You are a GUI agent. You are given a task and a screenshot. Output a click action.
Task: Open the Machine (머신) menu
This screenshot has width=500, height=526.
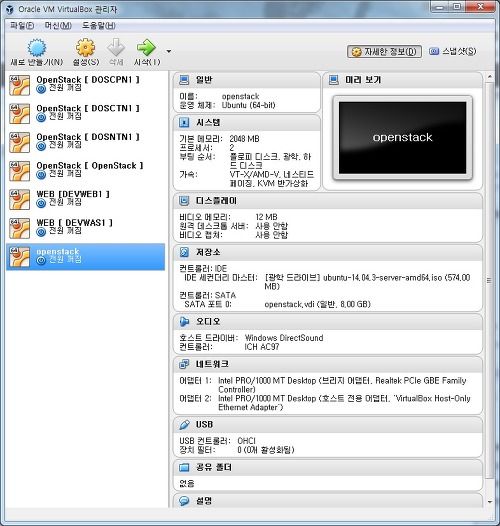(x=58, y=25)
